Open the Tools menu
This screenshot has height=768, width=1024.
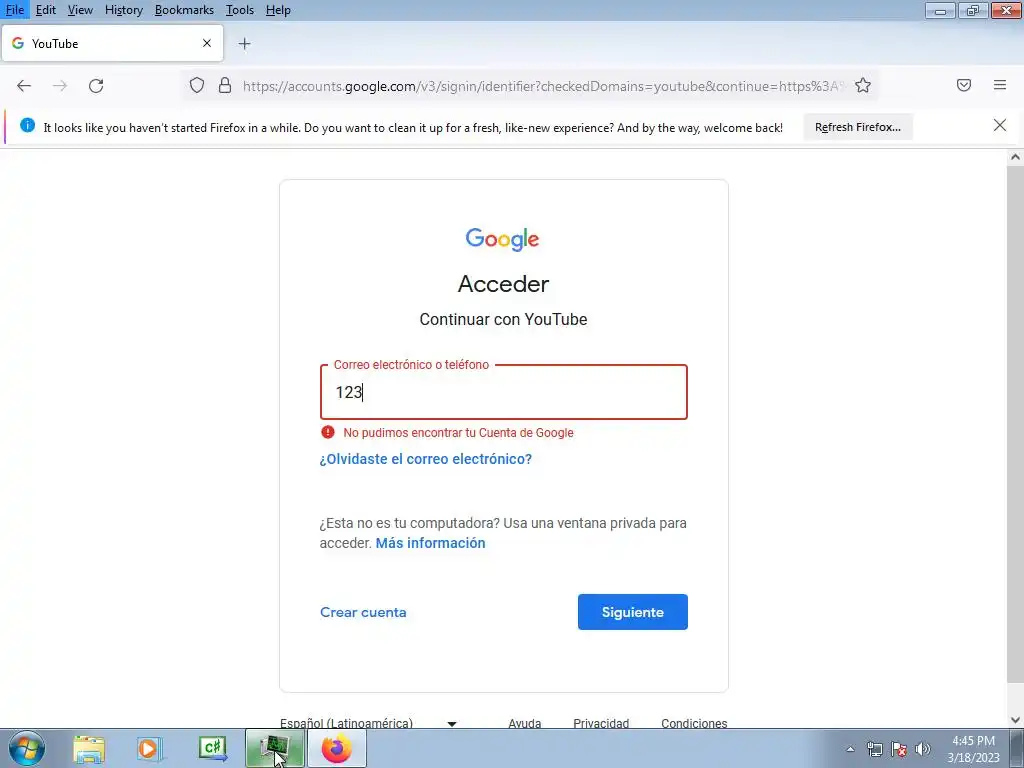(240, 10)
